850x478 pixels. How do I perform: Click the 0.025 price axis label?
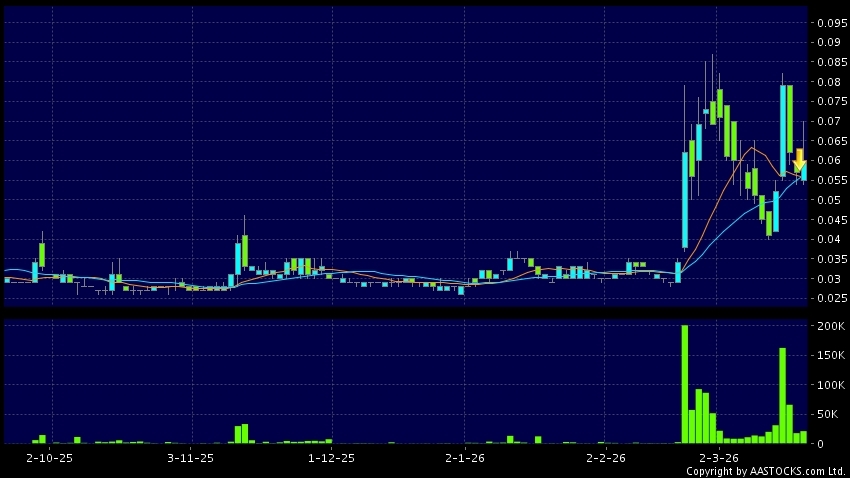(828, 298)
